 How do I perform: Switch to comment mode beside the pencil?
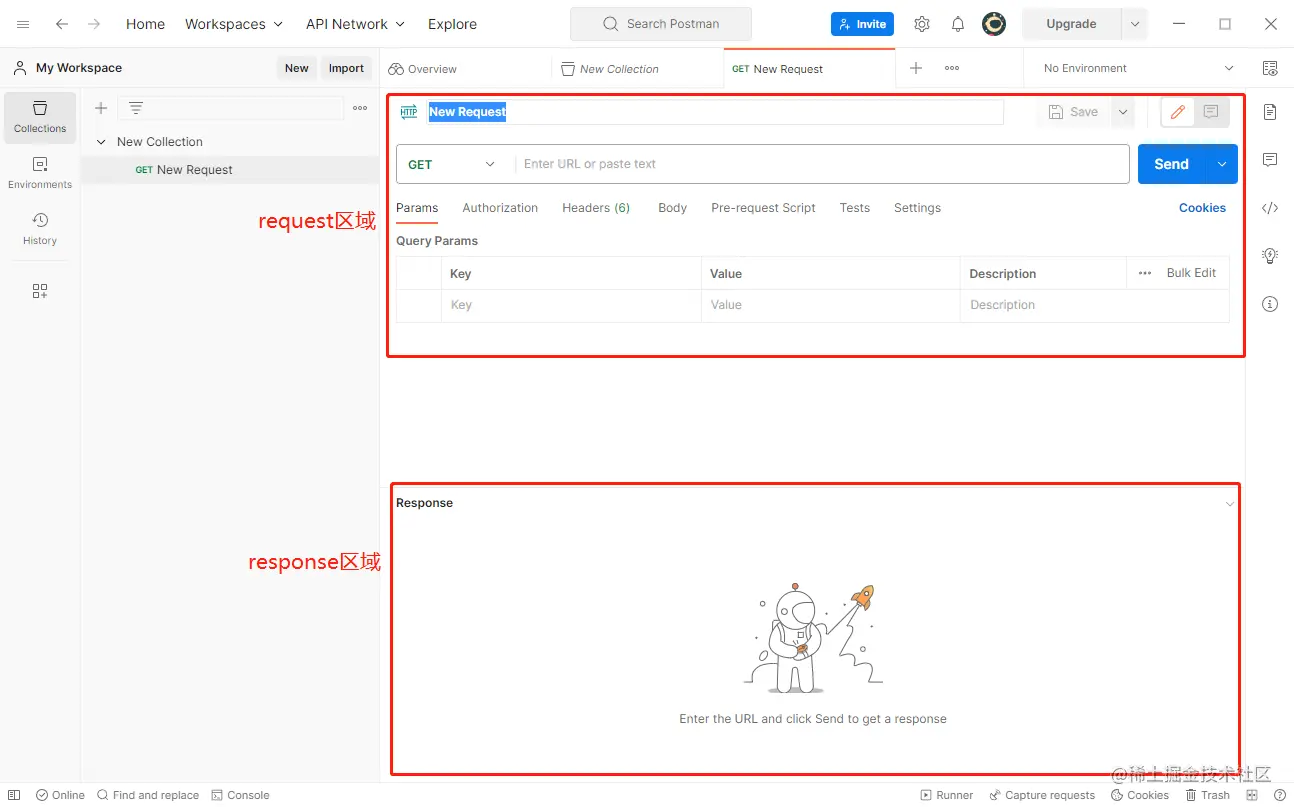(1211, 112)
